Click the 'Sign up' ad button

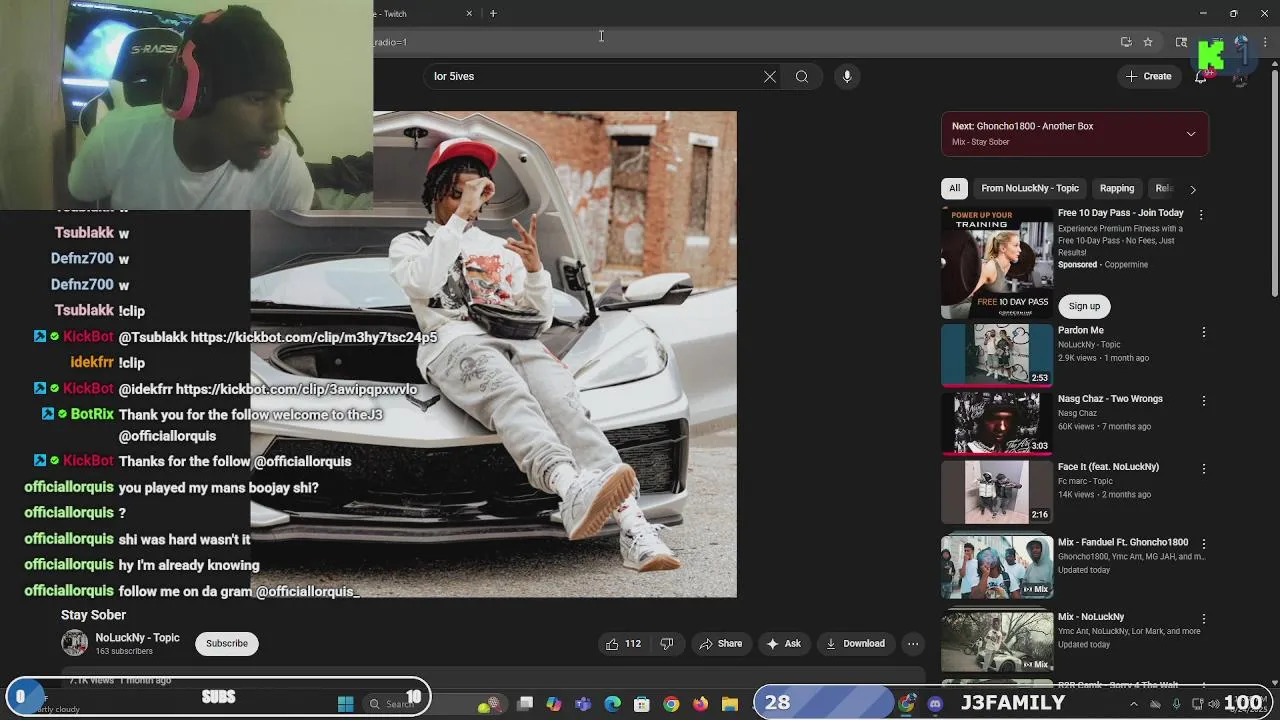pyautogui.click(x=1084, y=306)
